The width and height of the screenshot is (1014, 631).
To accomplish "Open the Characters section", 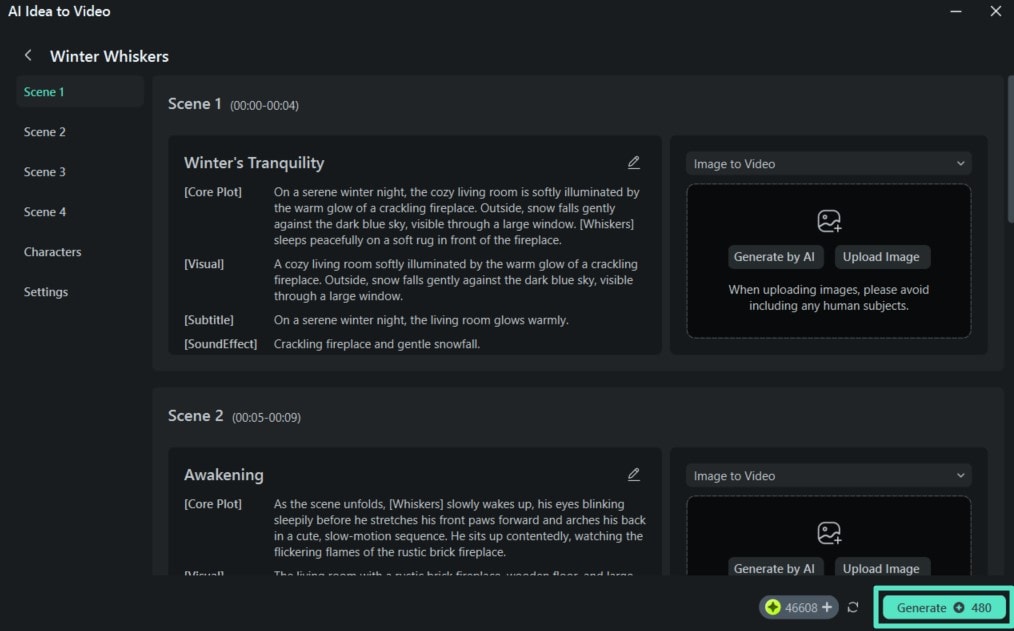I will tap(52, 252).
